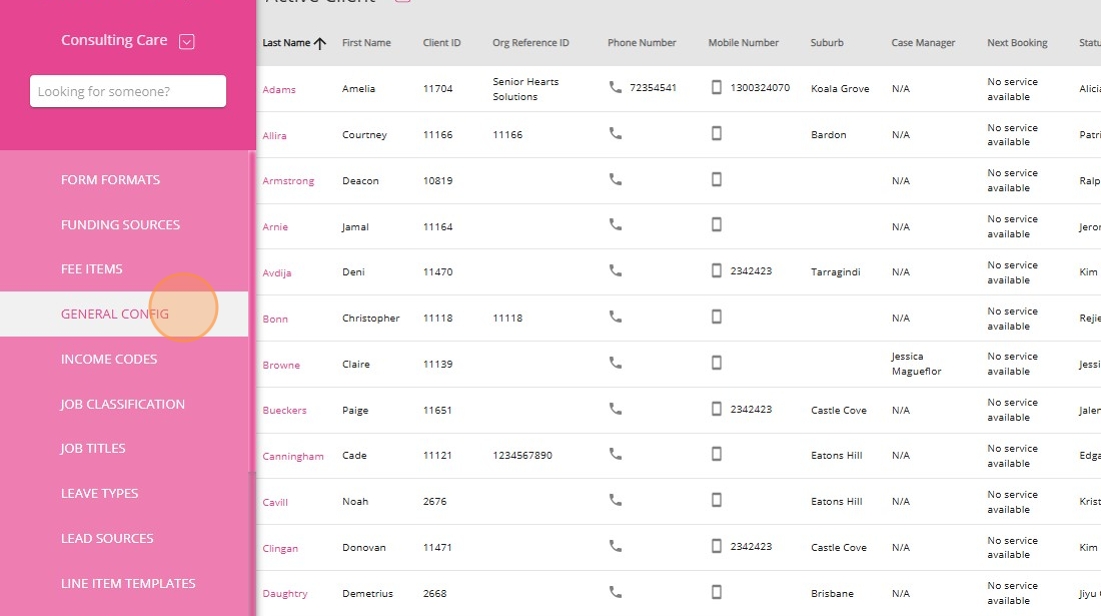Open client Cavill link
The width and height of the screenshot is (1101, 616).
tap(275, 502)
